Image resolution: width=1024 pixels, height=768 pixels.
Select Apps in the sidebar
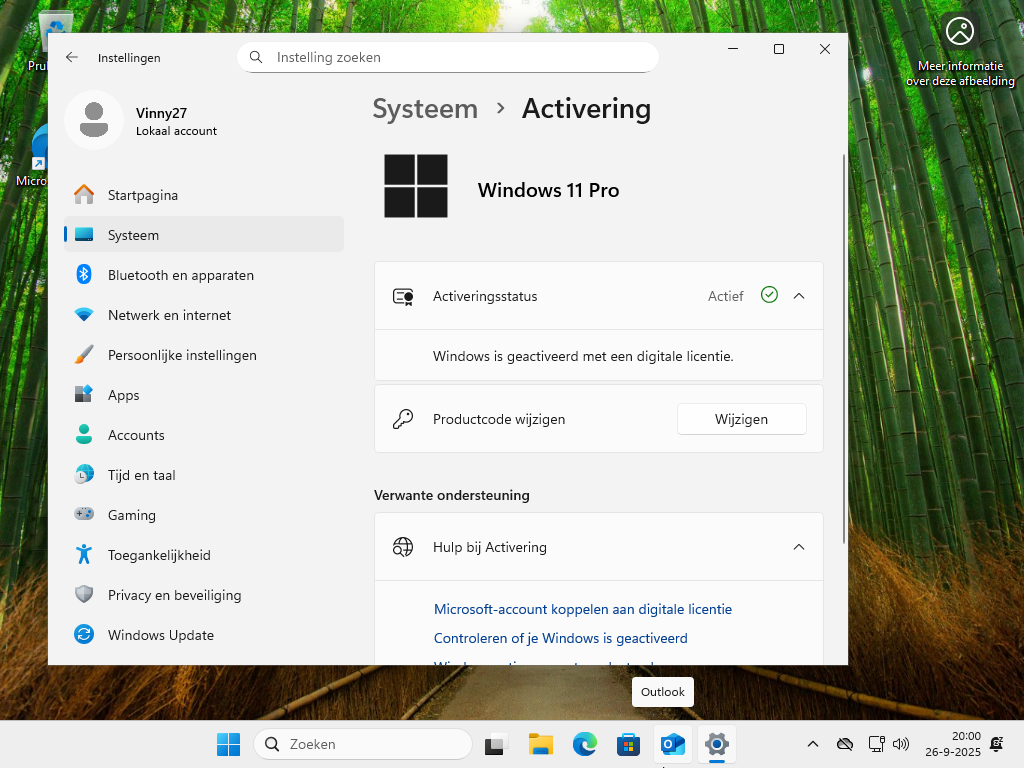click(x=204, y=395)
